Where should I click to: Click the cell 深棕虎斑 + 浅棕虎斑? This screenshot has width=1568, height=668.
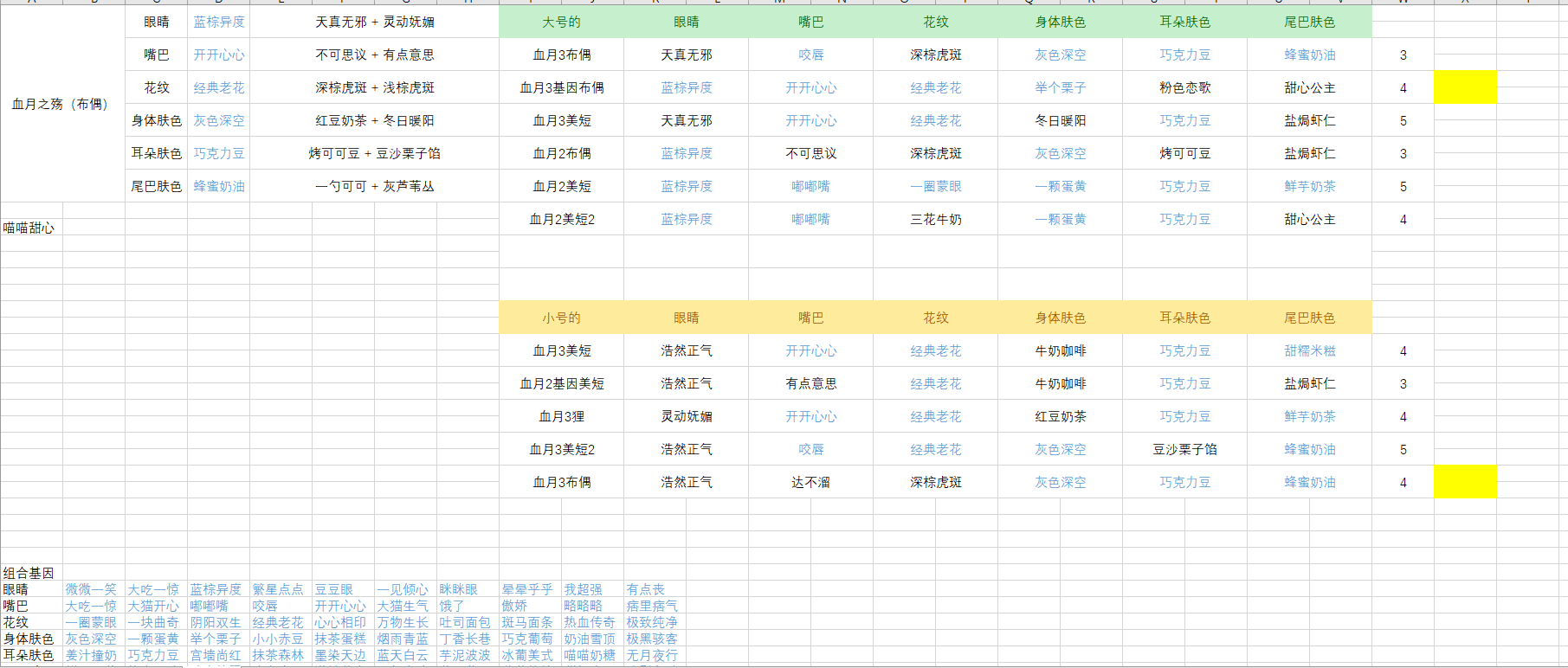(374, 87)
